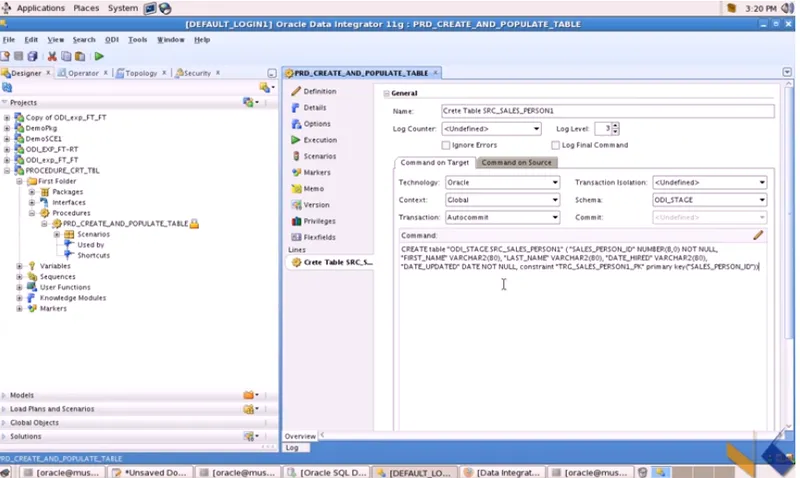Open the File menu
This screenshot has width=800, height=478.
coord(9,40)
